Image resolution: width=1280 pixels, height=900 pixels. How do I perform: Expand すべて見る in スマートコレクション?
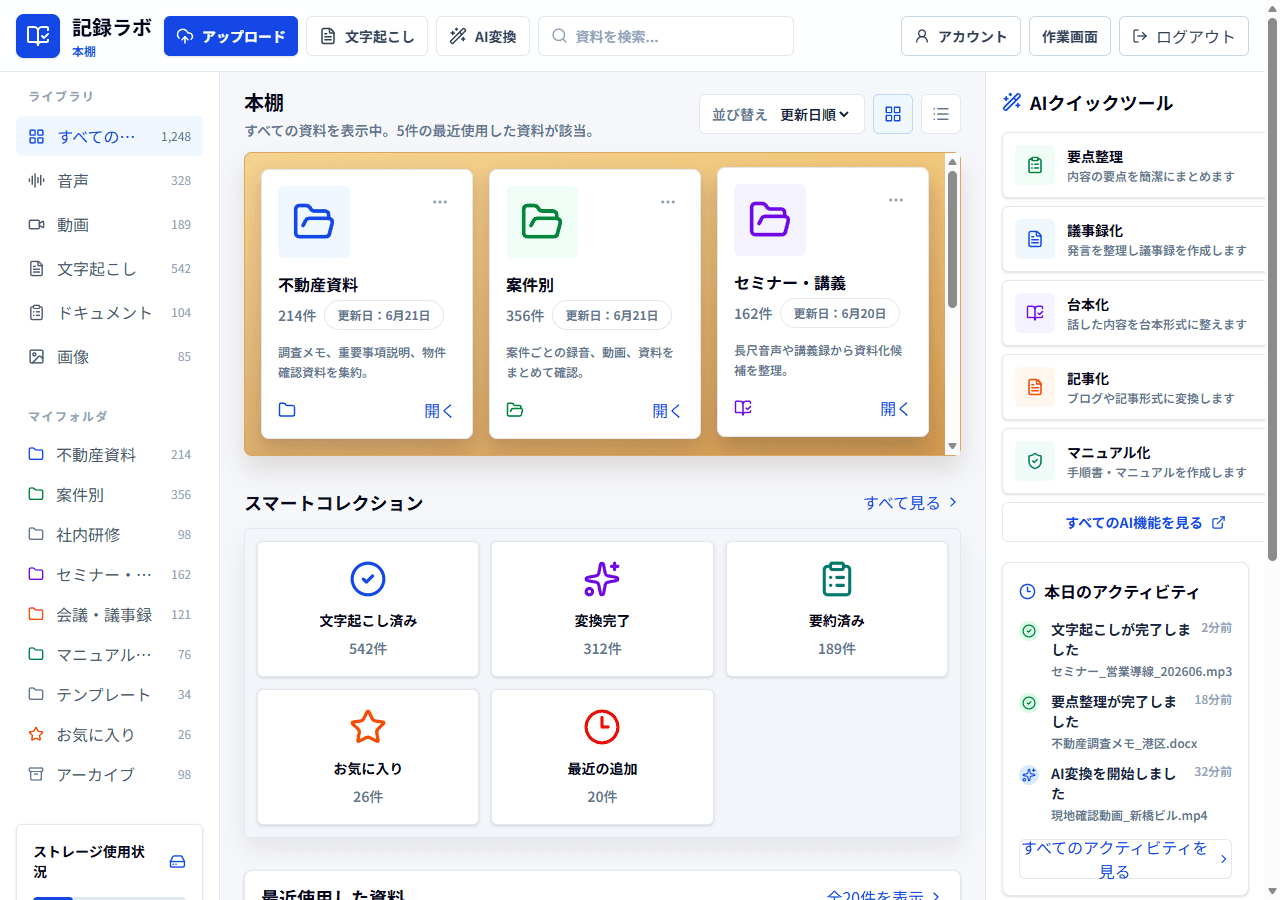[911, 503]
